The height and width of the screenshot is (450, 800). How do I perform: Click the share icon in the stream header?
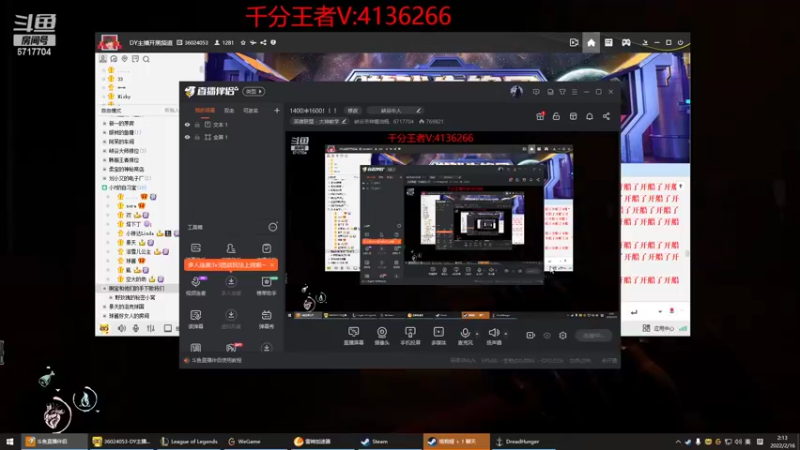(606, 116)
